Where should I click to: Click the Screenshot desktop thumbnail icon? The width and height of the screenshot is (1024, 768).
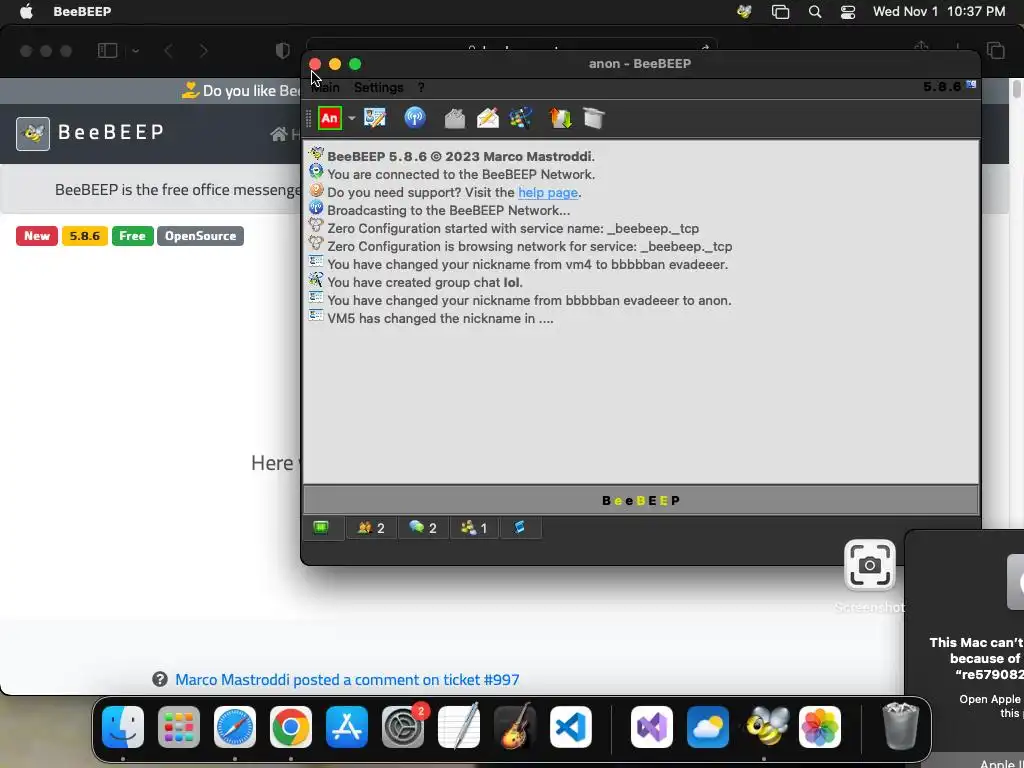(x=869, y=566)
